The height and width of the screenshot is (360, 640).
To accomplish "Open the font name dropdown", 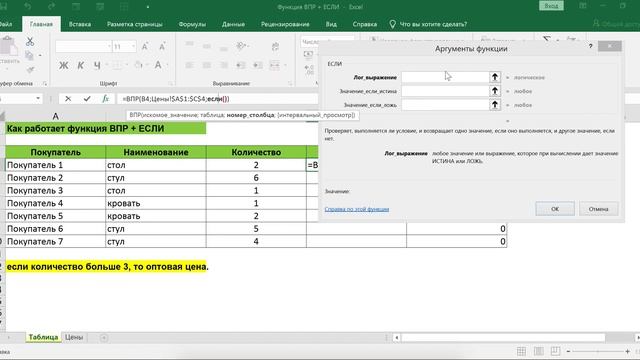I will [x=109, y=47].
